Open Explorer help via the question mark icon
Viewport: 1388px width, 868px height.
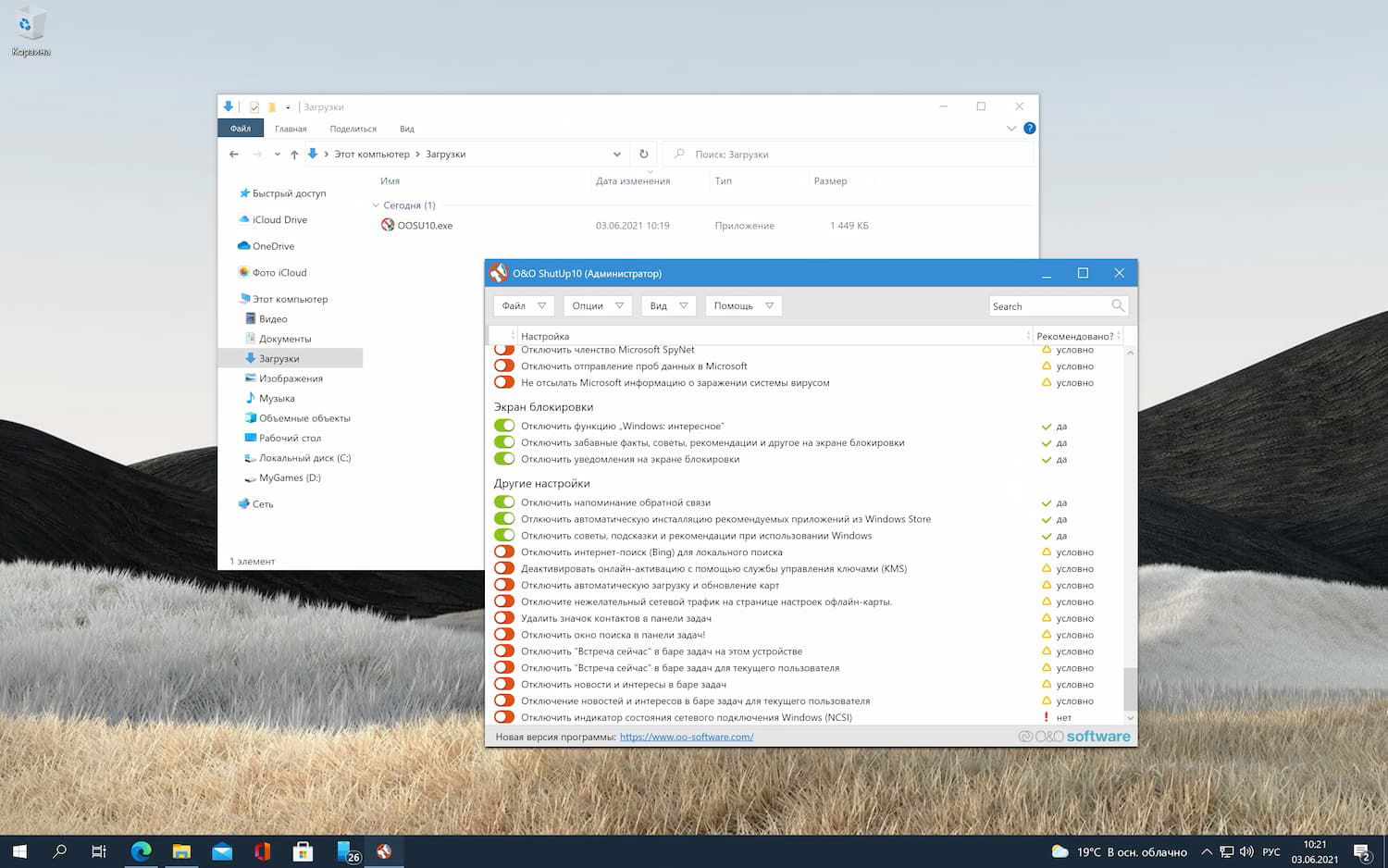(1030, 128)
